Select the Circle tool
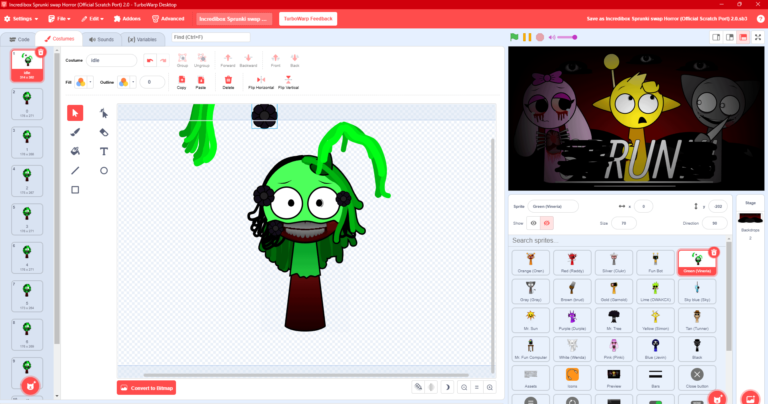 (104, 170)
